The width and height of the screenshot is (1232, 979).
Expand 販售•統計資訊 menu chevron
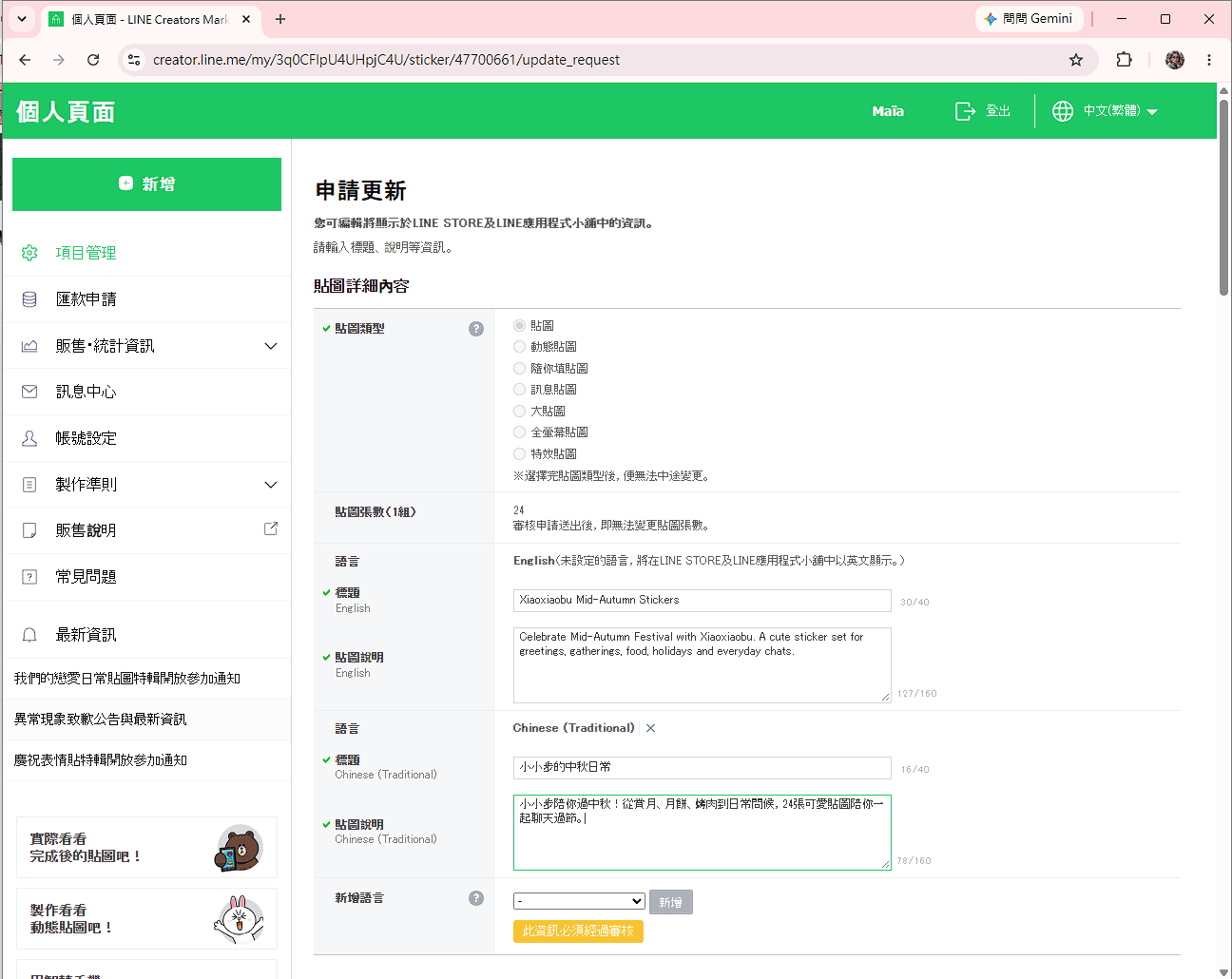[271, 346]
